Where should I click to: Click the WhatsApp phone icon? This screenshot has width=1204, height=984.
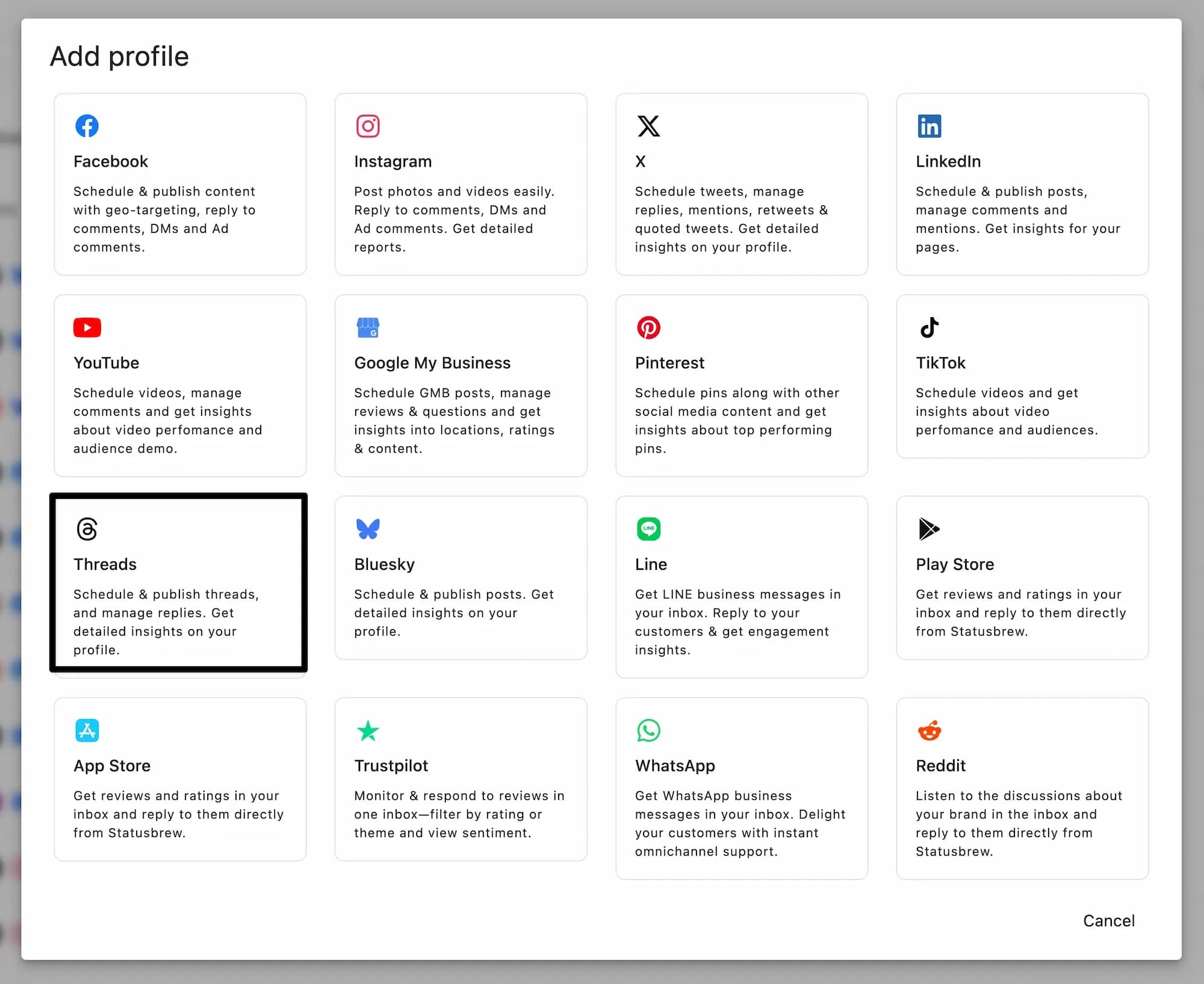click(648, 731)
